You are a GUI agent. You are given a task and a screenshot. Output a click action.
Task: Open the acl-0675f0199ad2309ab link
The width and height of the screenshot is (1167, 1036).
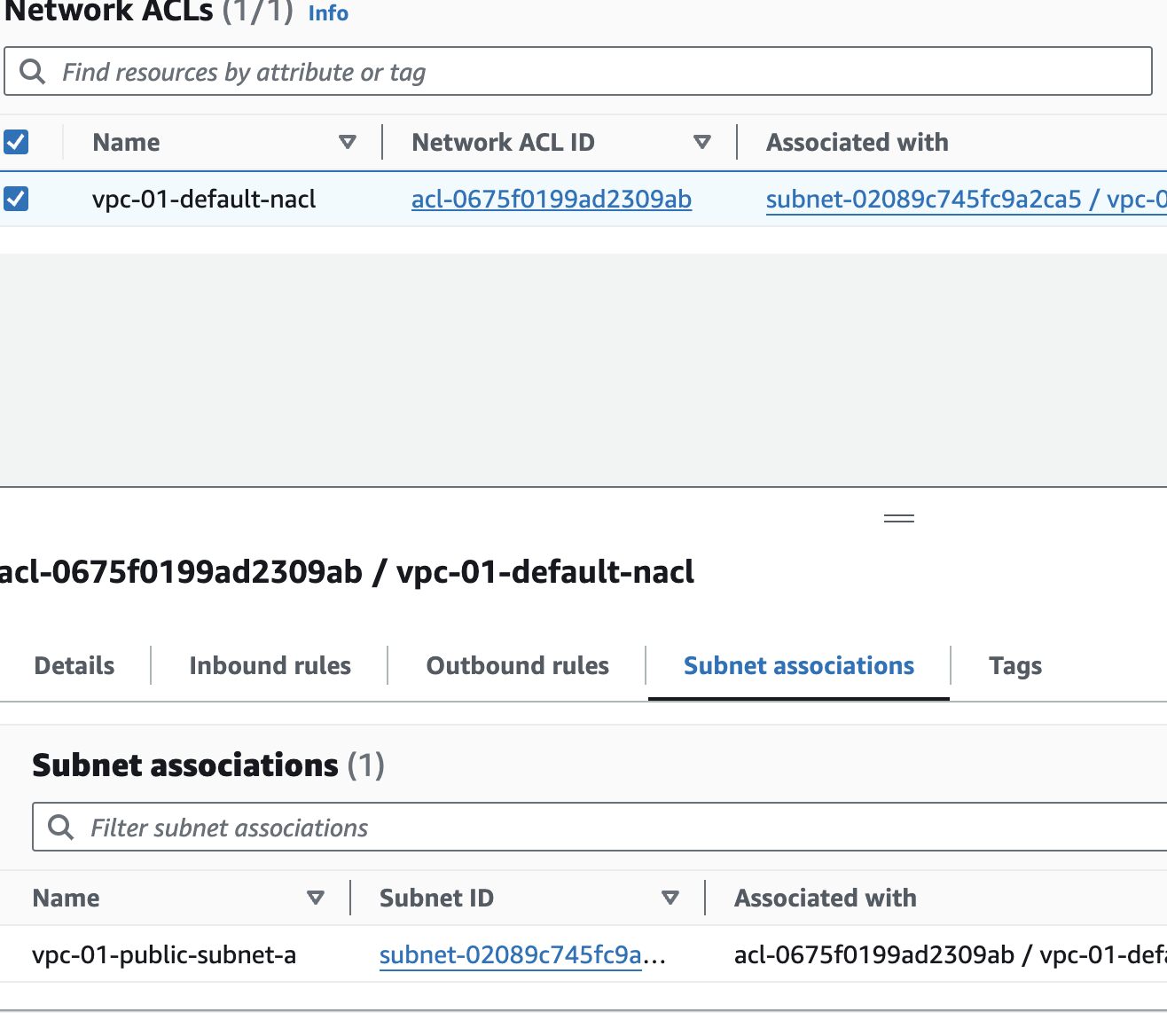[551, 200]
